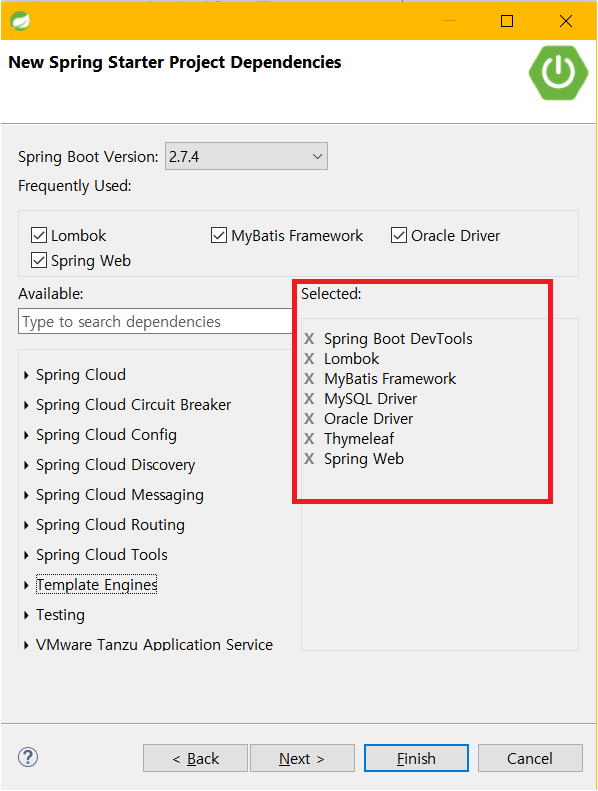Select Thymeleaf text in Selected list

click(x=359, y=439)
